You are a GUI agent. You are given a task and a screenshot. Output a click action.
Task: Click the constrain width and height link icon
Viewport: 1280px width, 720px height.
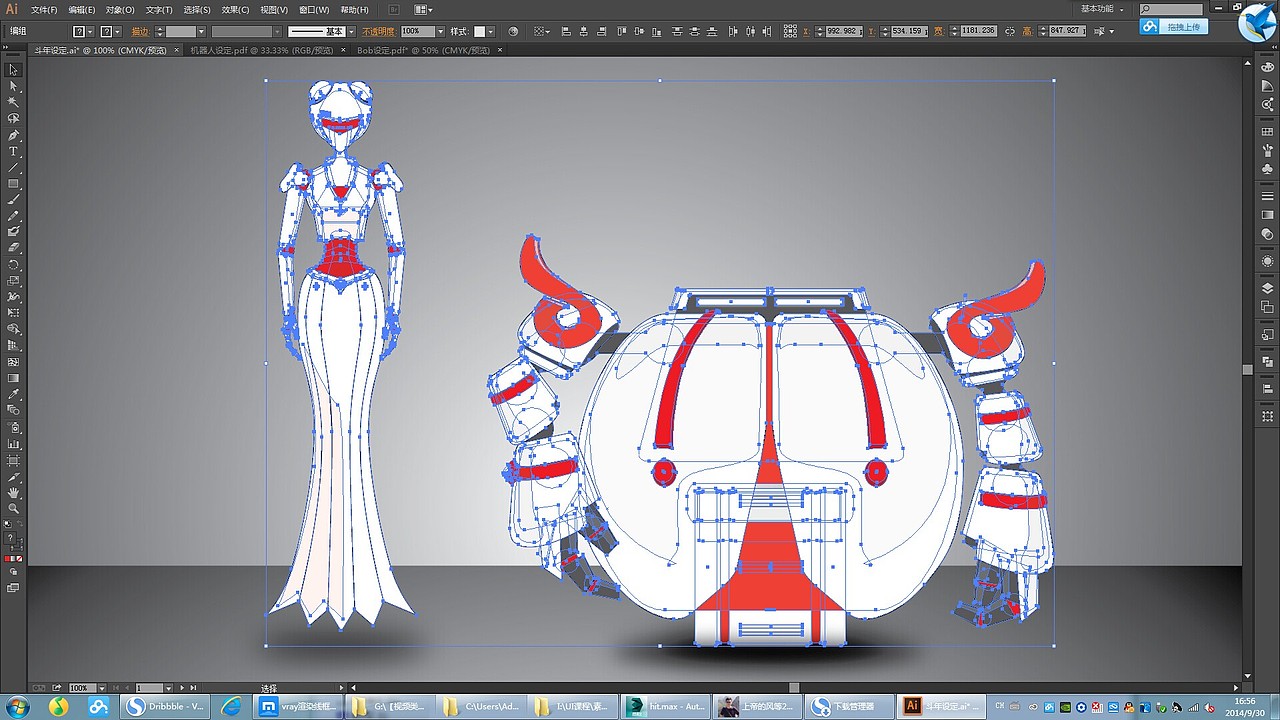pyautogui.click(x=1011, y=31)
